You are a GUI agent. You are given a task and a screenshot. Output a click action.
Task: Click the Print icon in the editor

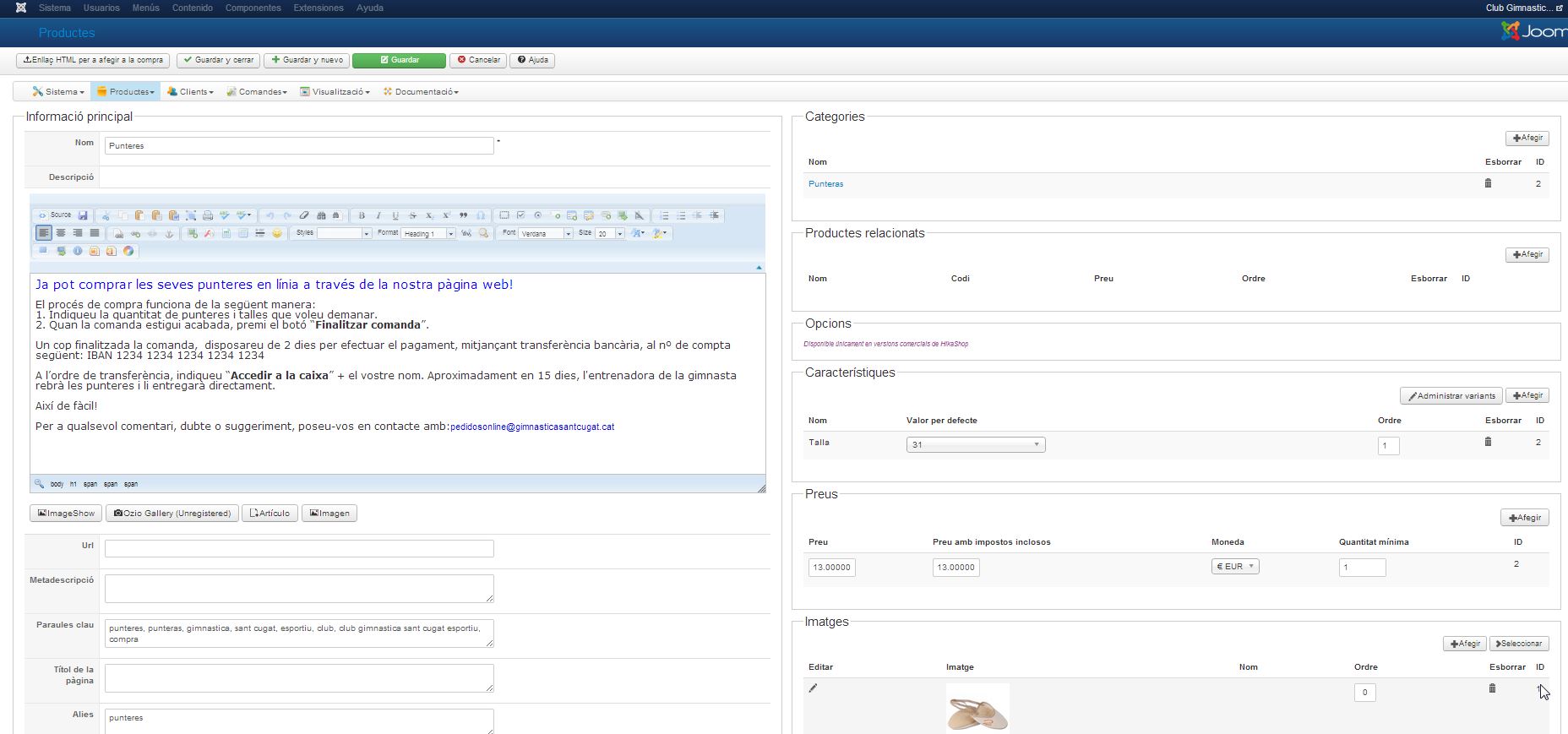coord(208,215)
